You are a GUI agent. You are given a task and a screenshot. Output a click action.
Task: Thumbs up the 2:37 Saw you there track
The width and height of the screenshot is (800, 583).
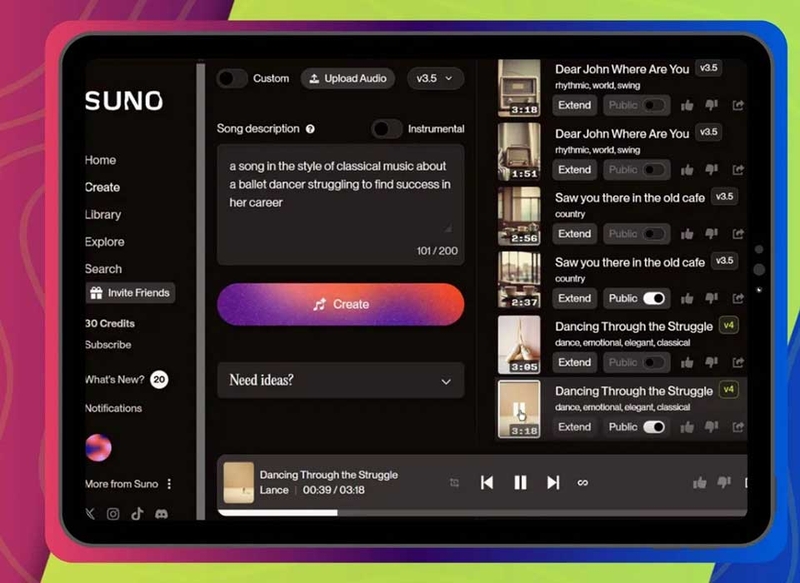pos(687,298)
